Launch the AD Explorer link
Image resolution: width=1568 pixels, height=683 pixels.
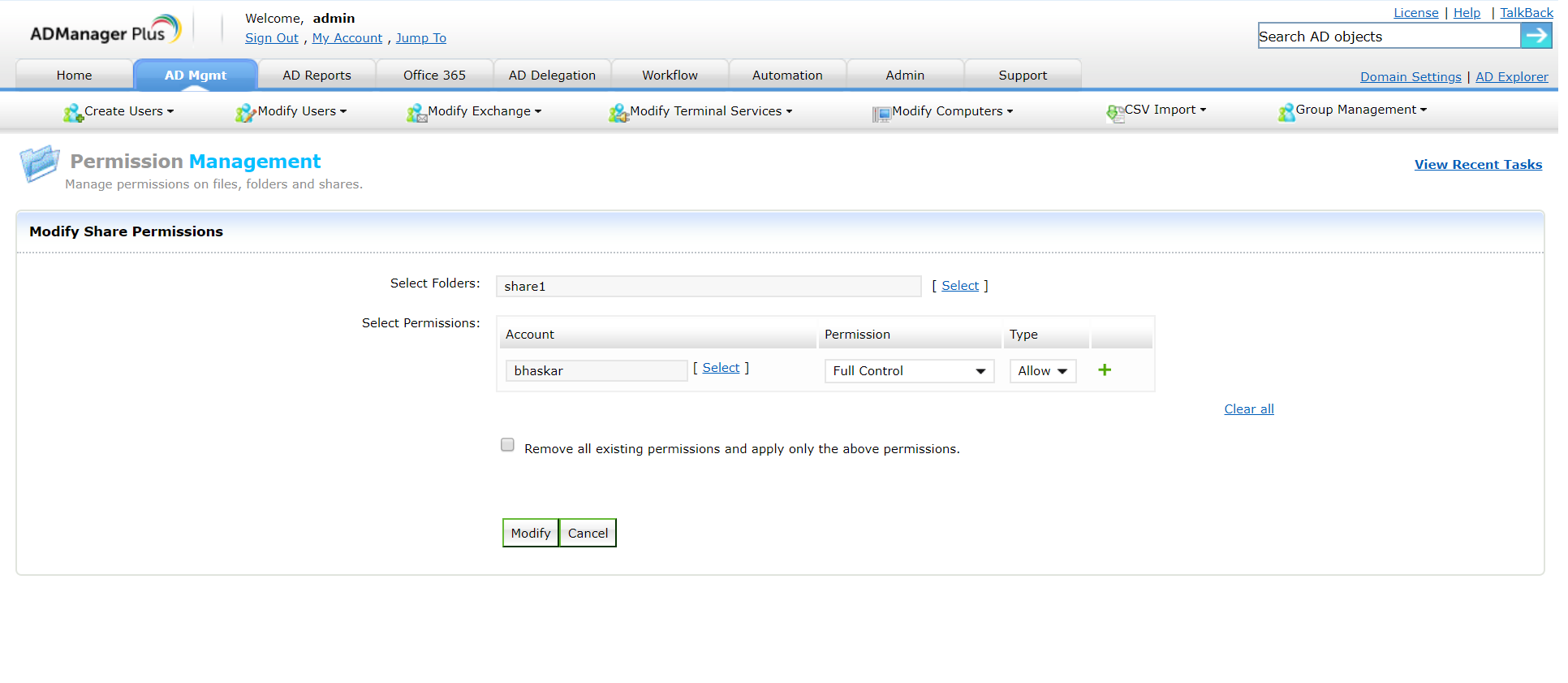pos(1512,77)
